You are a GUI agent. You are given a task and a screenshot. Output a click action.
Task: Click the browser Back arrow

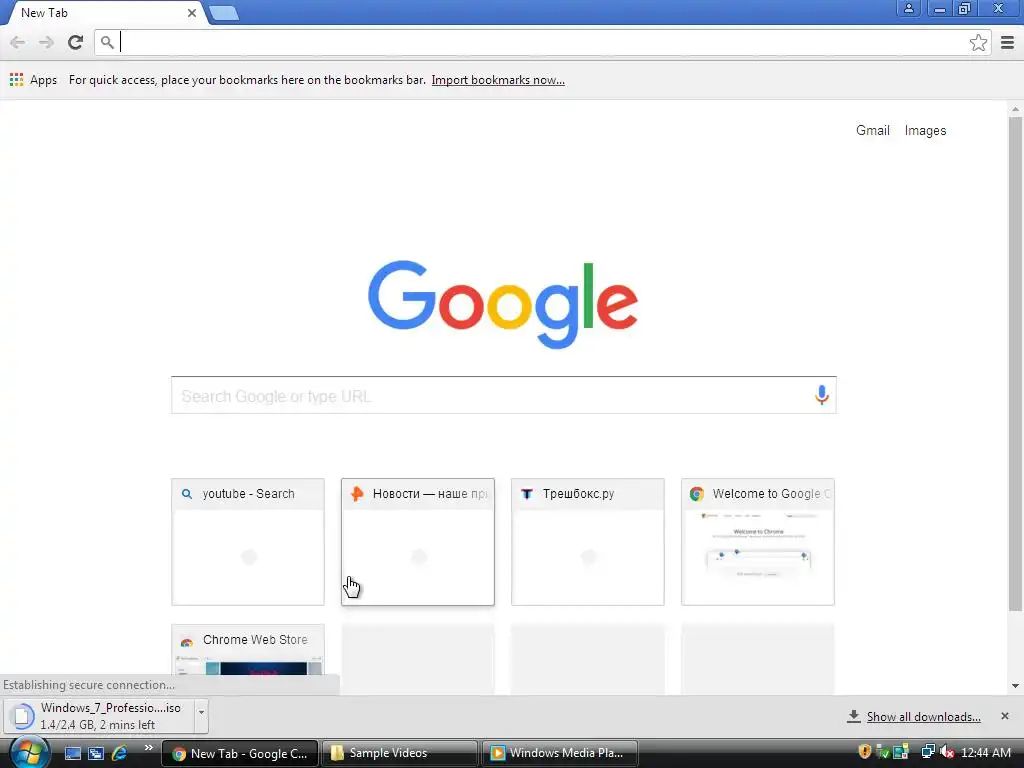(x=18, y=43)
